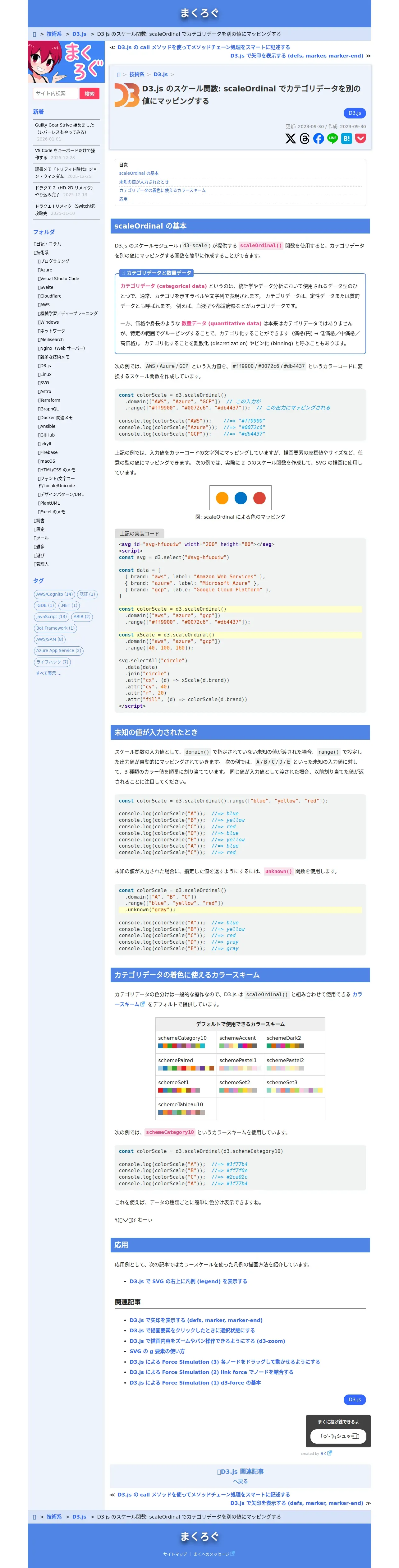Viewport: 399px width, 1568px height.
Task: Click the red circle in SVG figure
Action: pos(259,498)
